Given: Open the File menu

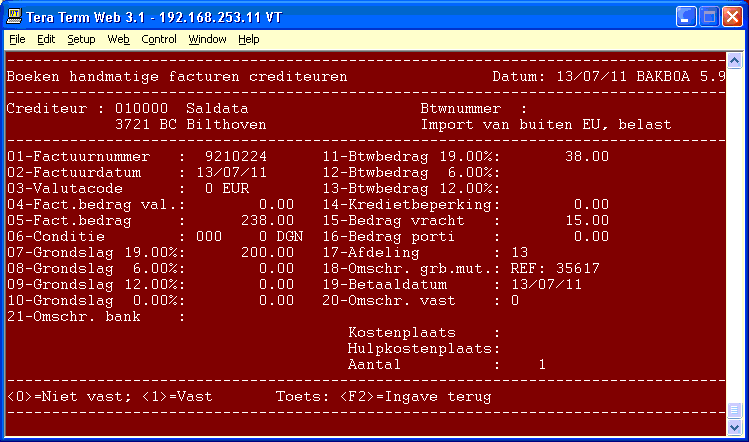Looking at the screenshot, I should click(17, 39).
